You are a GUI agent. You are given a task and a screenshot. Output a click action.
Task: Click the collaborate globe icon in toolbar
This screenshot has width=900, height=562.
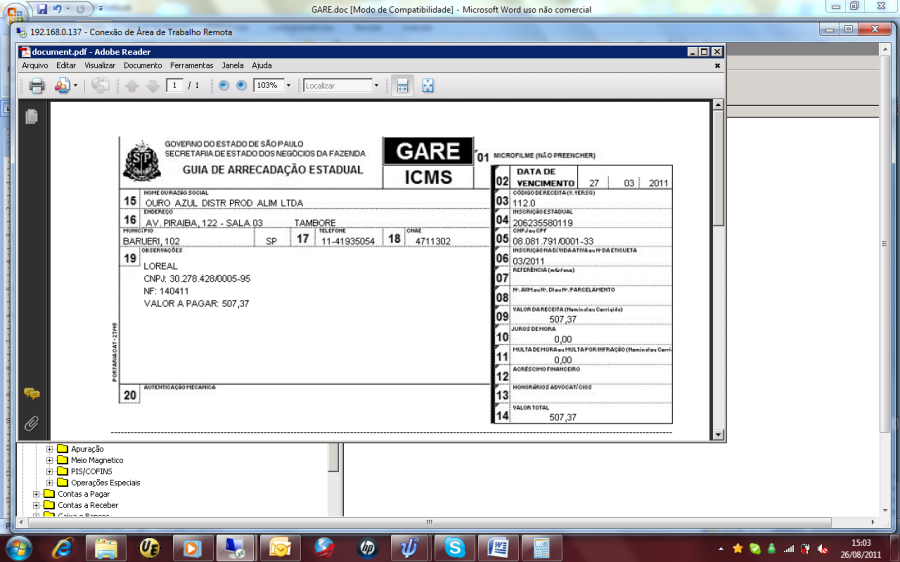pos(100,86)
